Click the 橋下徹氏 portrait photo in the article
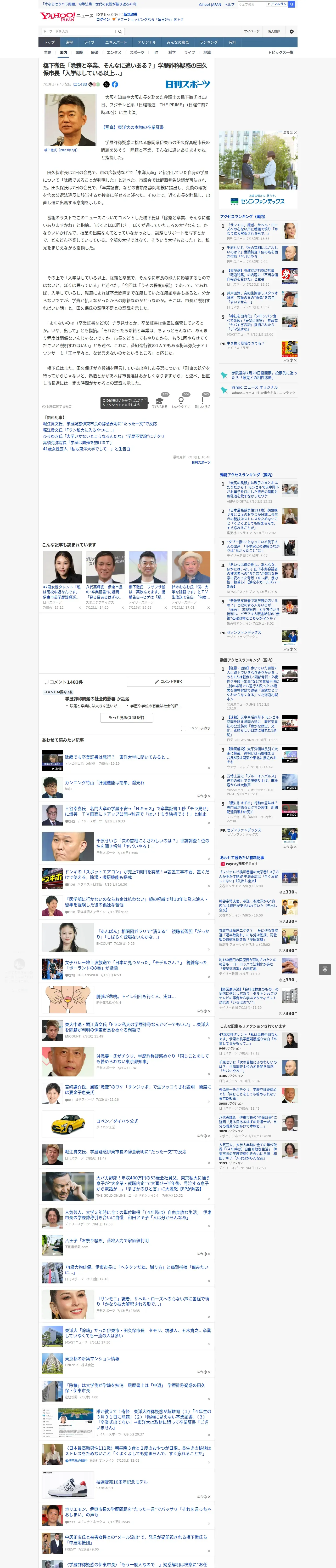Image resolution: width=336 pixels, height=1568 pixels. pos(70,120)
